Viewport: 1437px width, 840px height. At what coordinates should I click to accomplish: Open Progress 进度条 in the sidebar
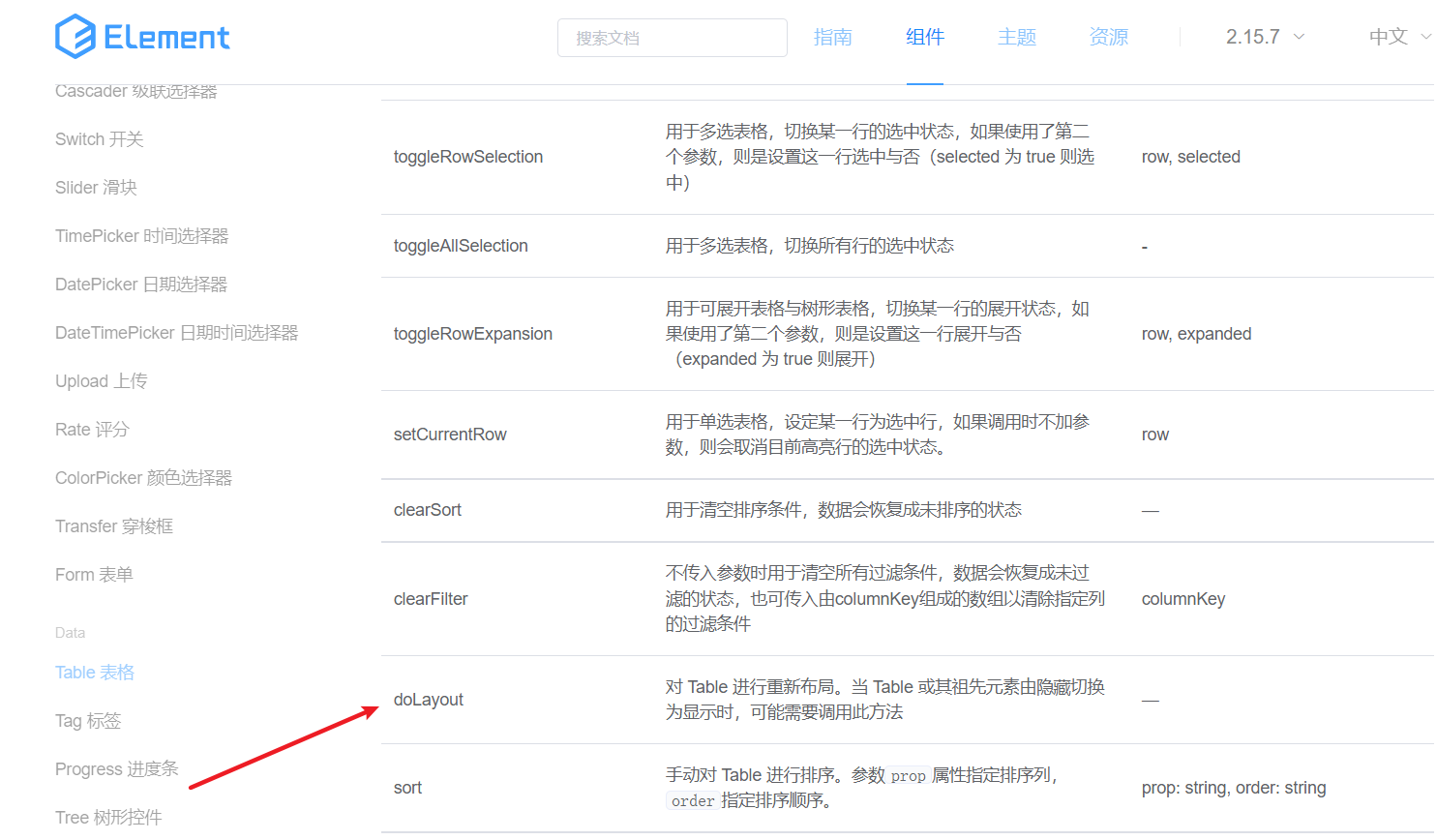coord(117,769)
